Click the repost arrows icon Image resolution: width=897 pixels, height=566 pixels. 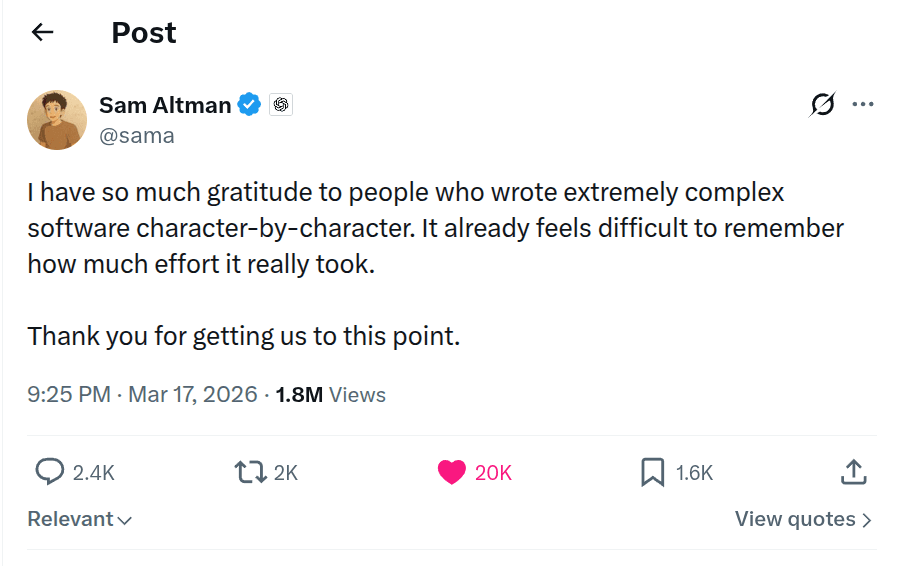coord(248,472)
